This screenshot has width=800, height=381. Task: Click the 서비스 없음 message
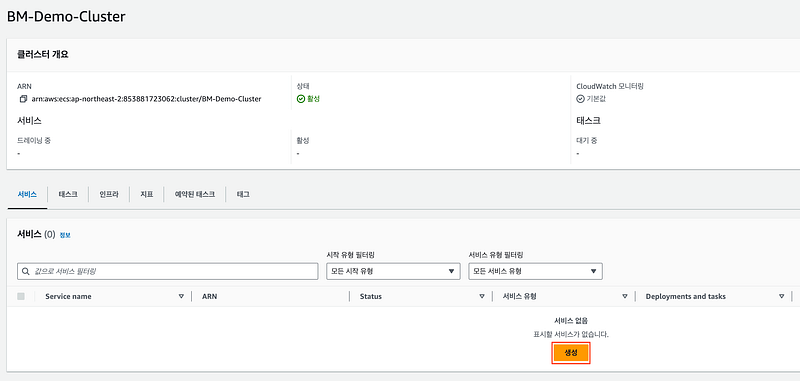[571, 321]
